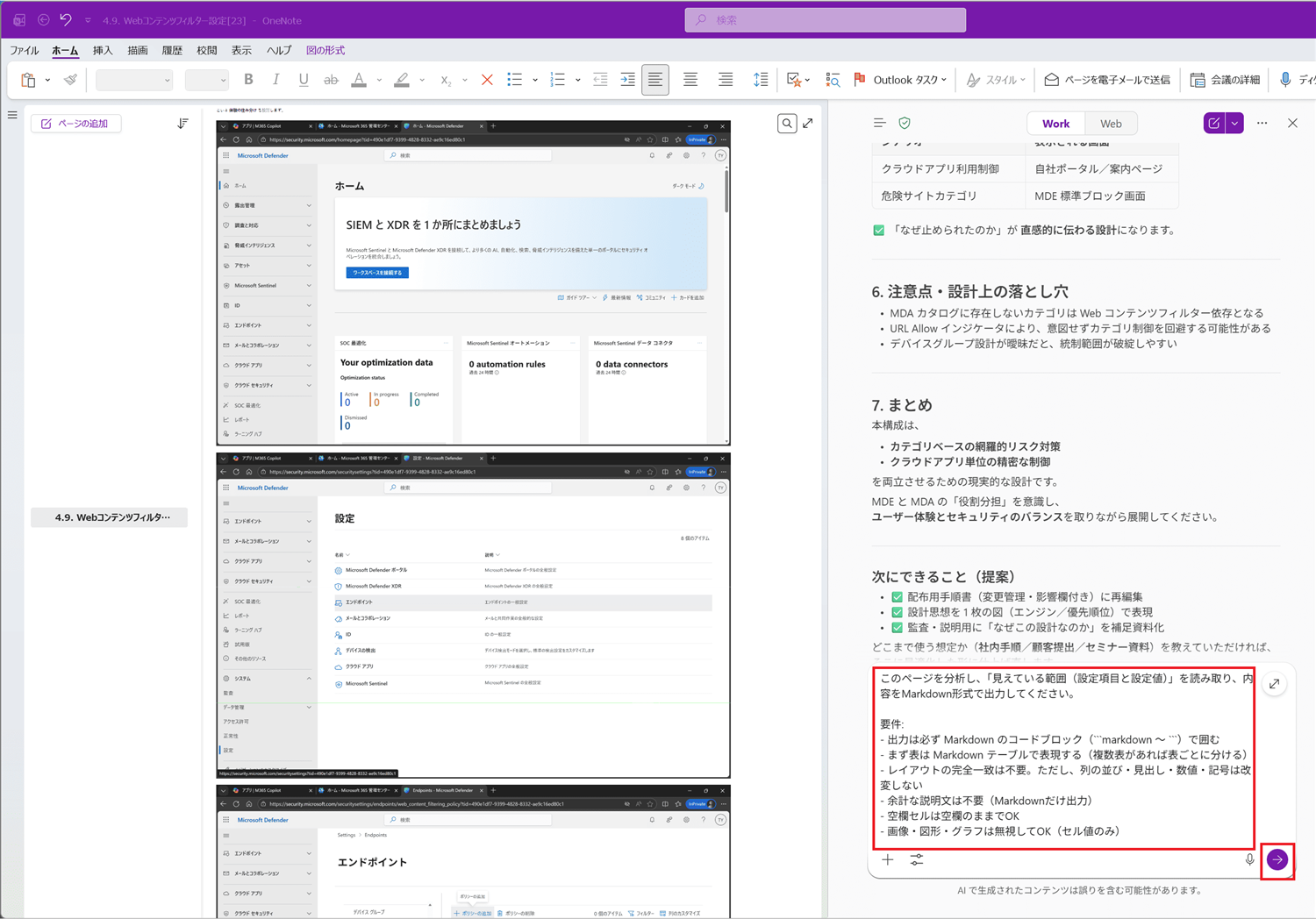This screenshot has width=1316, height=919.
Task: Center align the text
Action: (690, 80)
